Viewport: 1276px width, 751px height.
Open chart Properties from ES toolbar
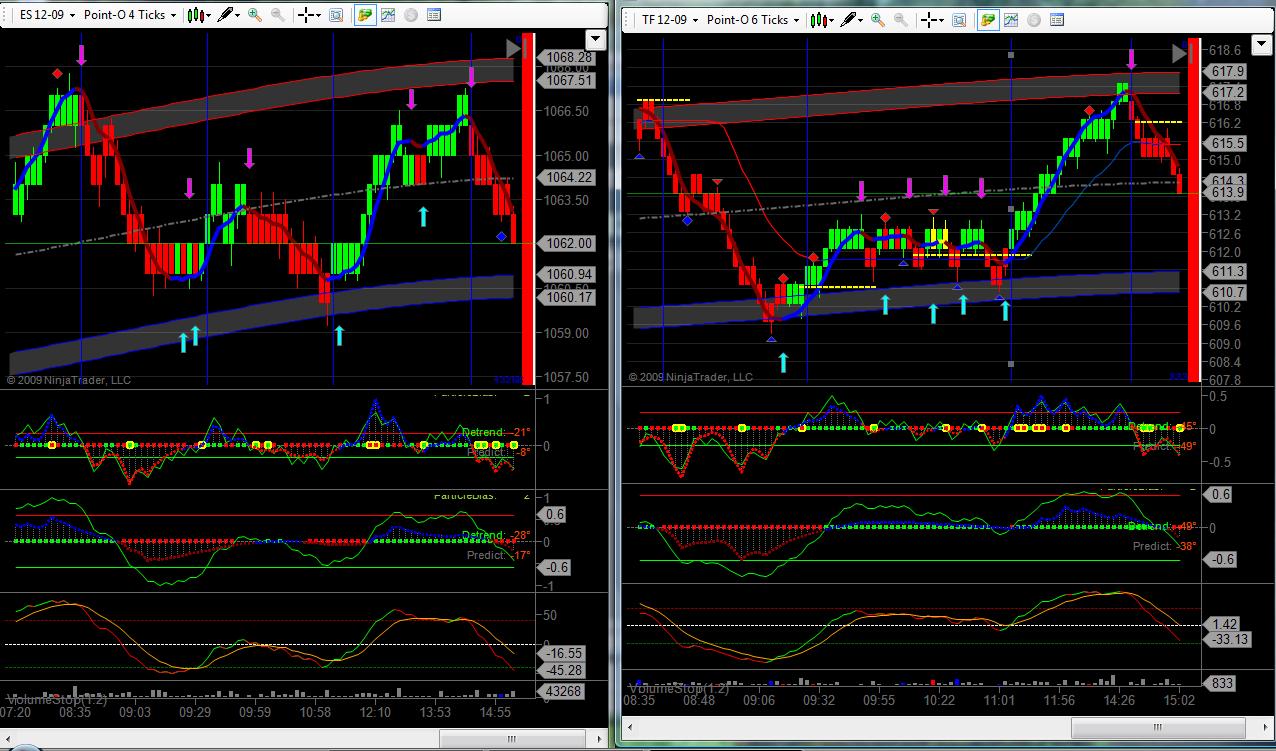(x=433, y=15)
